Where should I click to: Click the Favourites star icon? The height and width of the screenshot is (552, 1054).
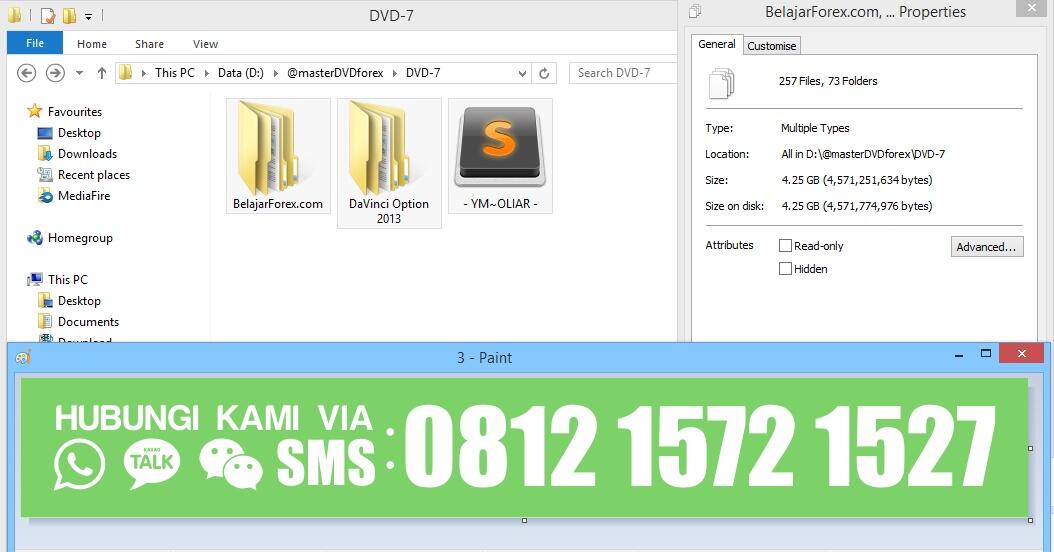[34, 111]
